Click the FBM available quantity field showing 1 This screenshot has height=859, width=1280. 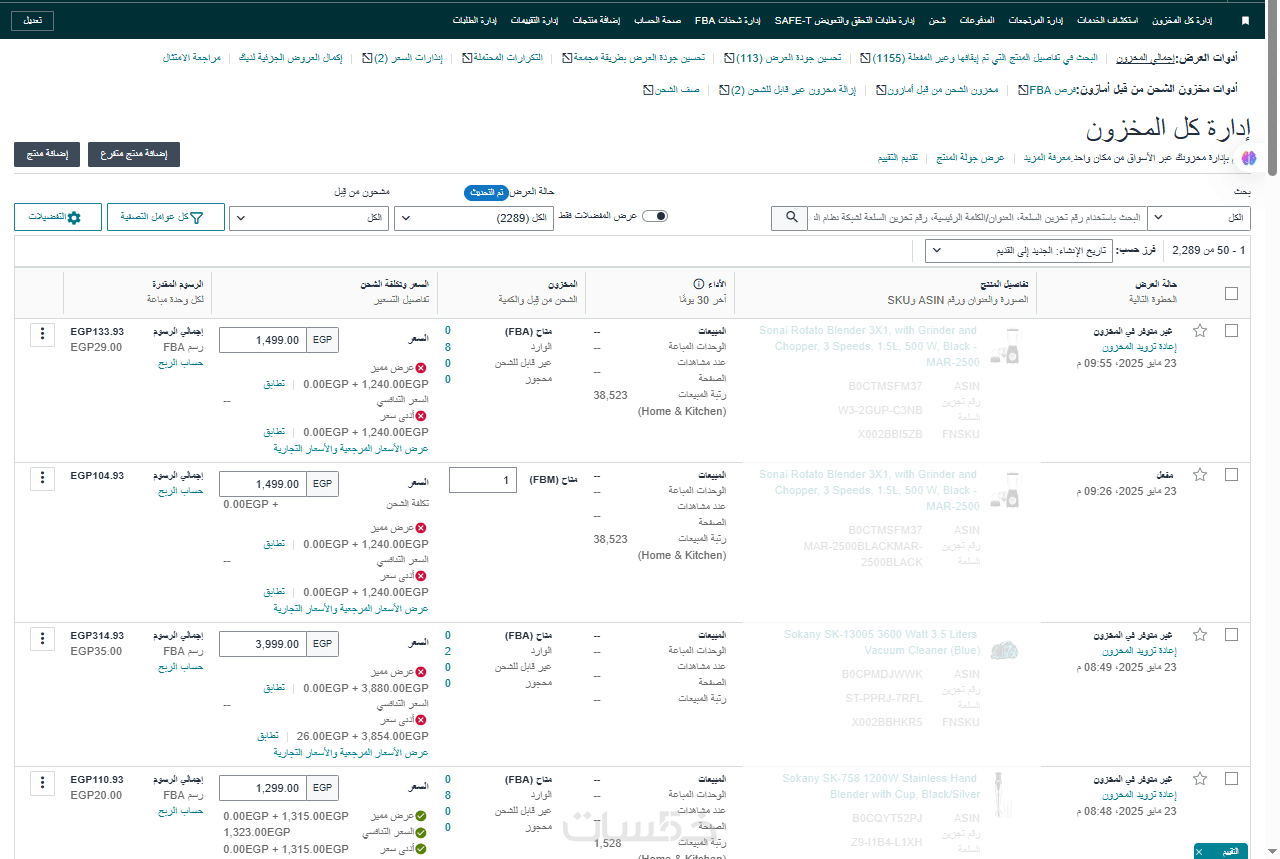[x=483, y=480]
